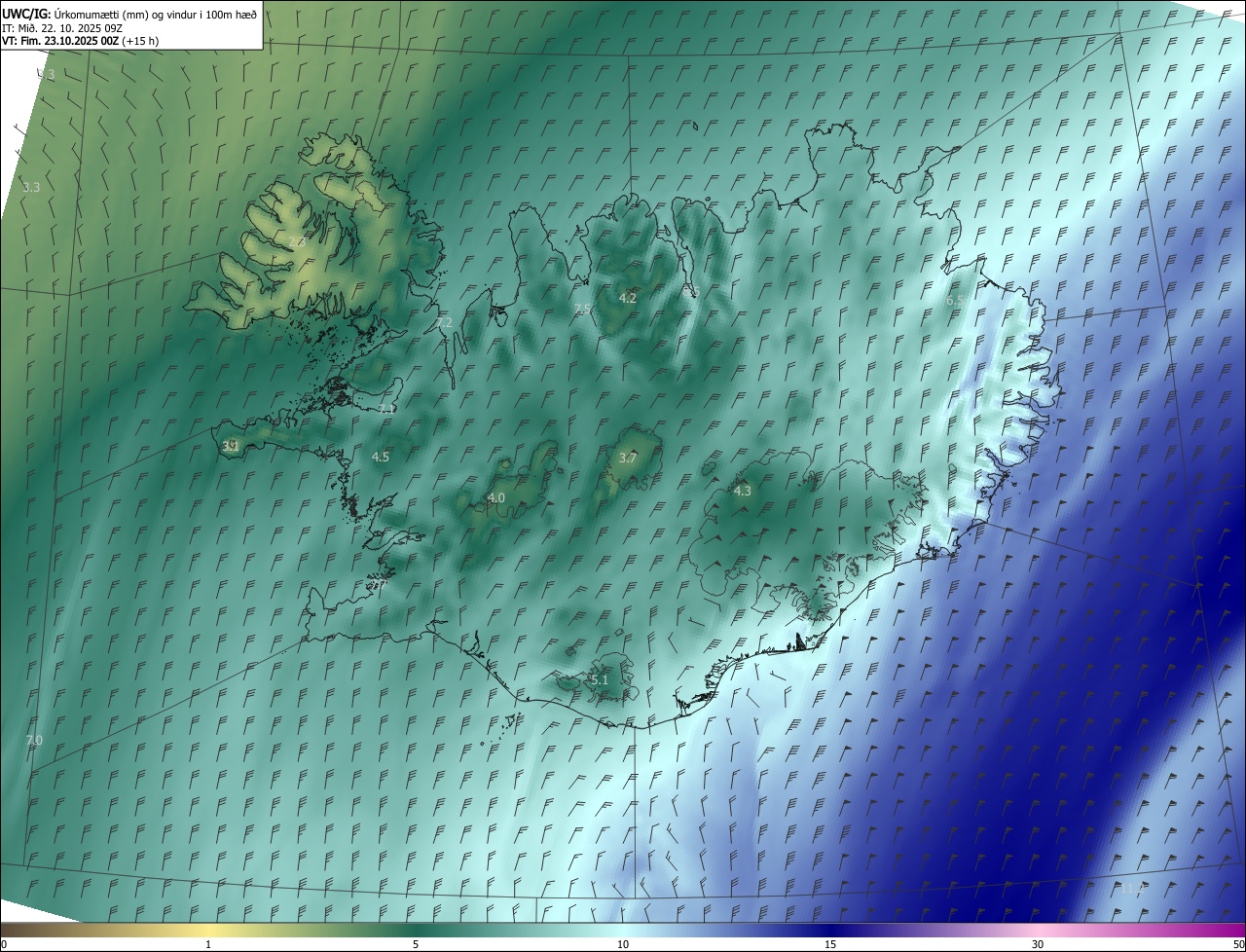
Task: Click the 50 tick label on the colour scale
Action: point(1238,944)
